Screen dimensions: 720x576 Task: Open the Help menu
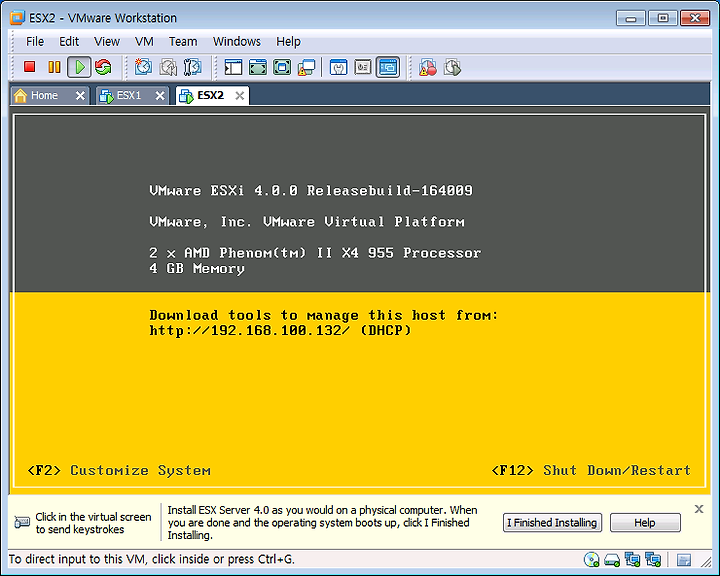pos(288,42)
